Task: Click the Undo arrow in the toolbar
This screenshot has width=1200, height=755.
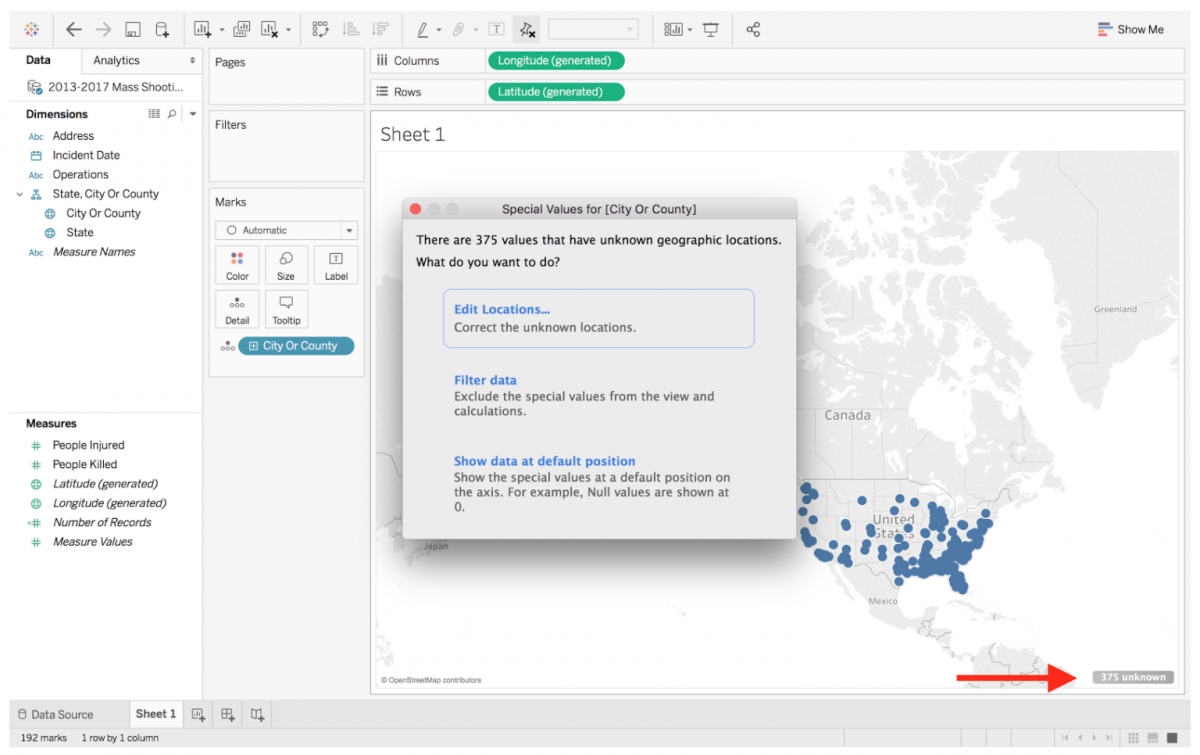Action: 73,28
